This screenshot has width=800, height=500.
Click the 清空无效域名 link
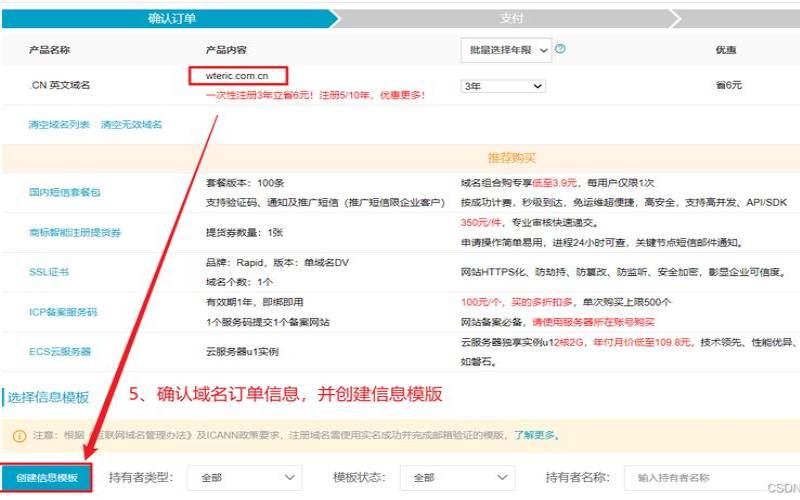point(131,124)
